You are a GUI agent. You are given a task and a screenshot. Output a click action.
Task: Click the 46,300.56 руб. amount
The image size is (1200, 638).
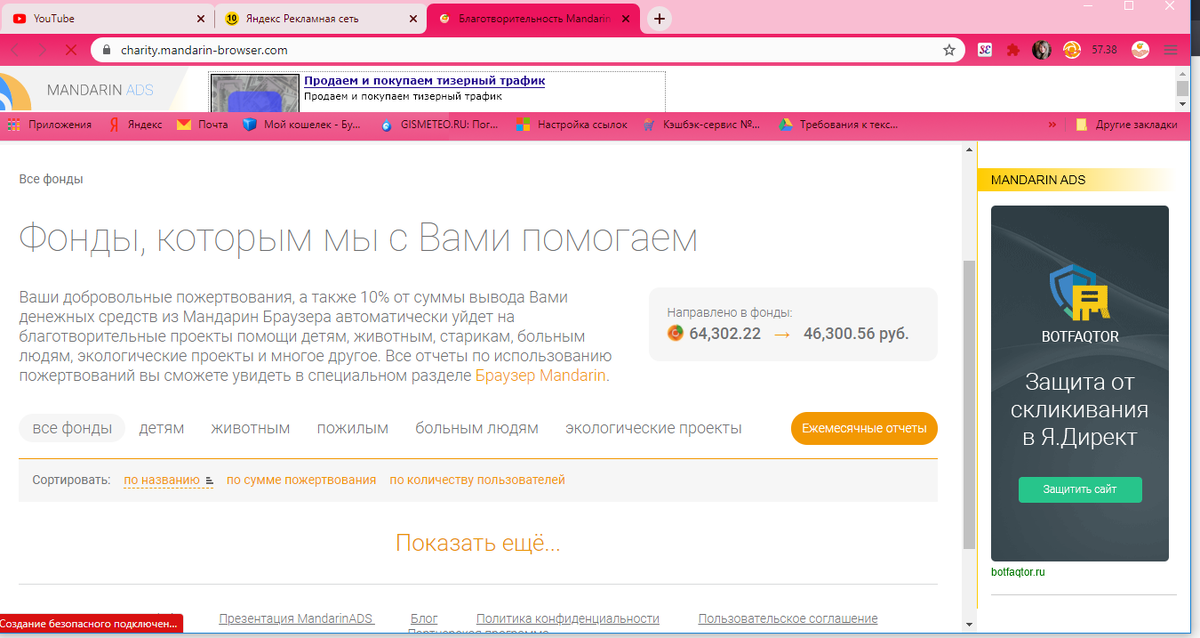[x=856, y=334]
